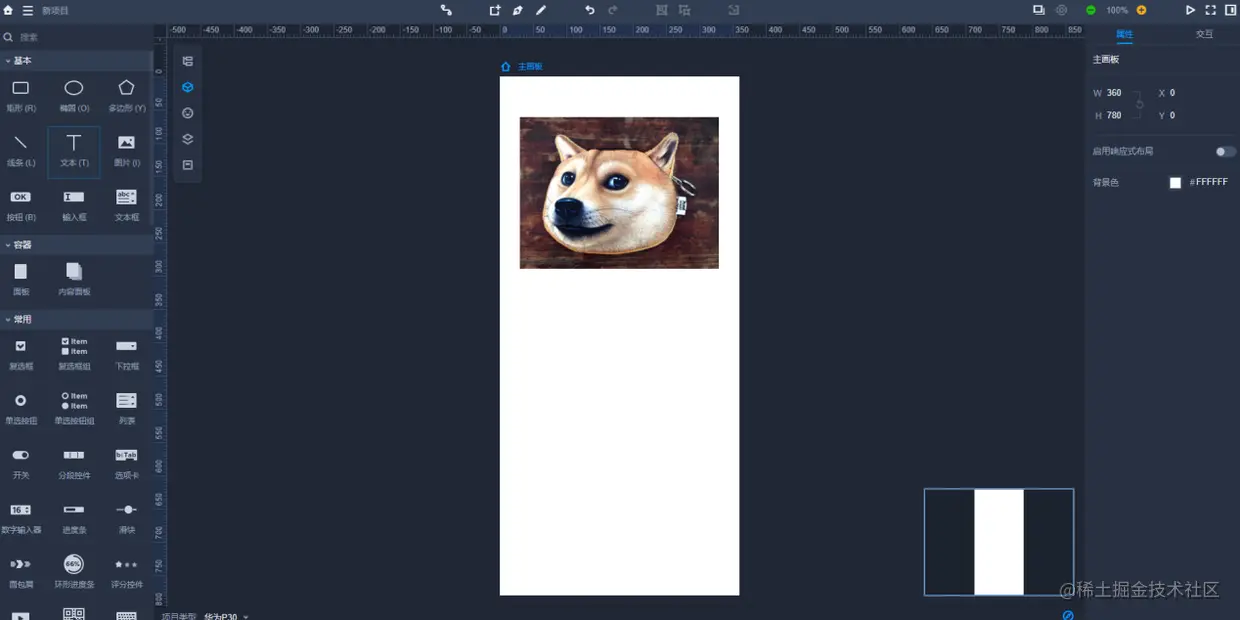This screenshot has height=620, width=1240.
Task: Pick the 66% circular progress widget
Action: pos(74,570)
